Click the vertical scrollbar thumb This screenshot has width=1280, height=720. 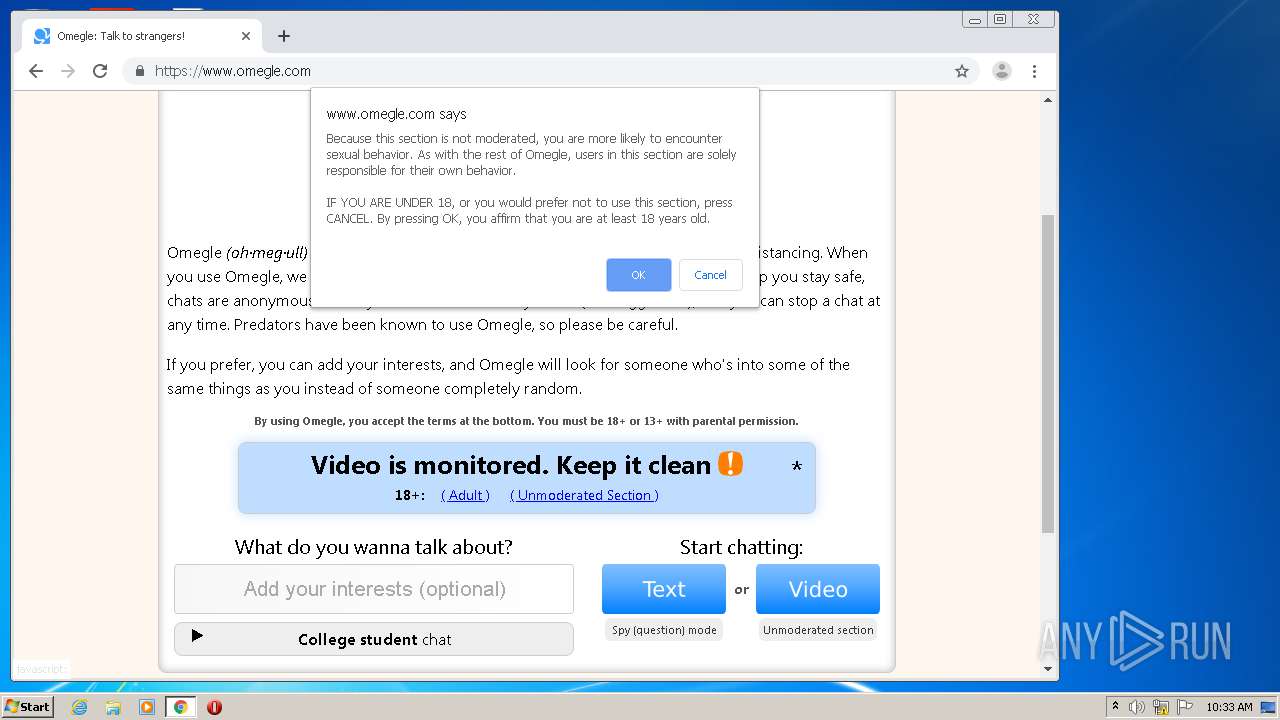1048,373
